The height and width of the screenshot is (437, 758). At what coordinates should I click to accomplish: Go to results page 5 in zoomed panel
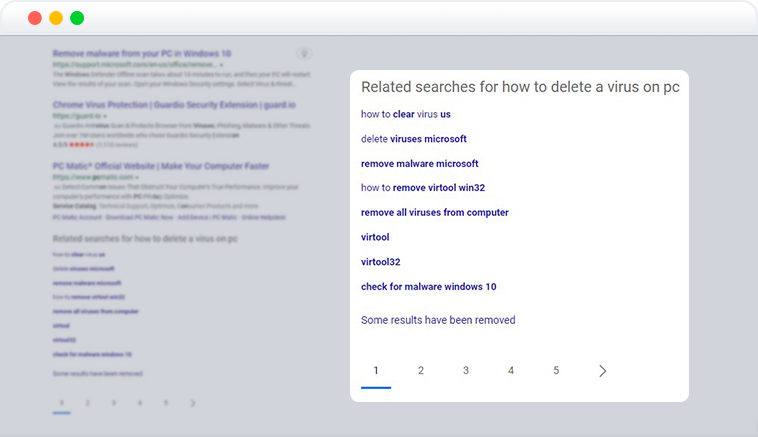(x=556, y=370)
